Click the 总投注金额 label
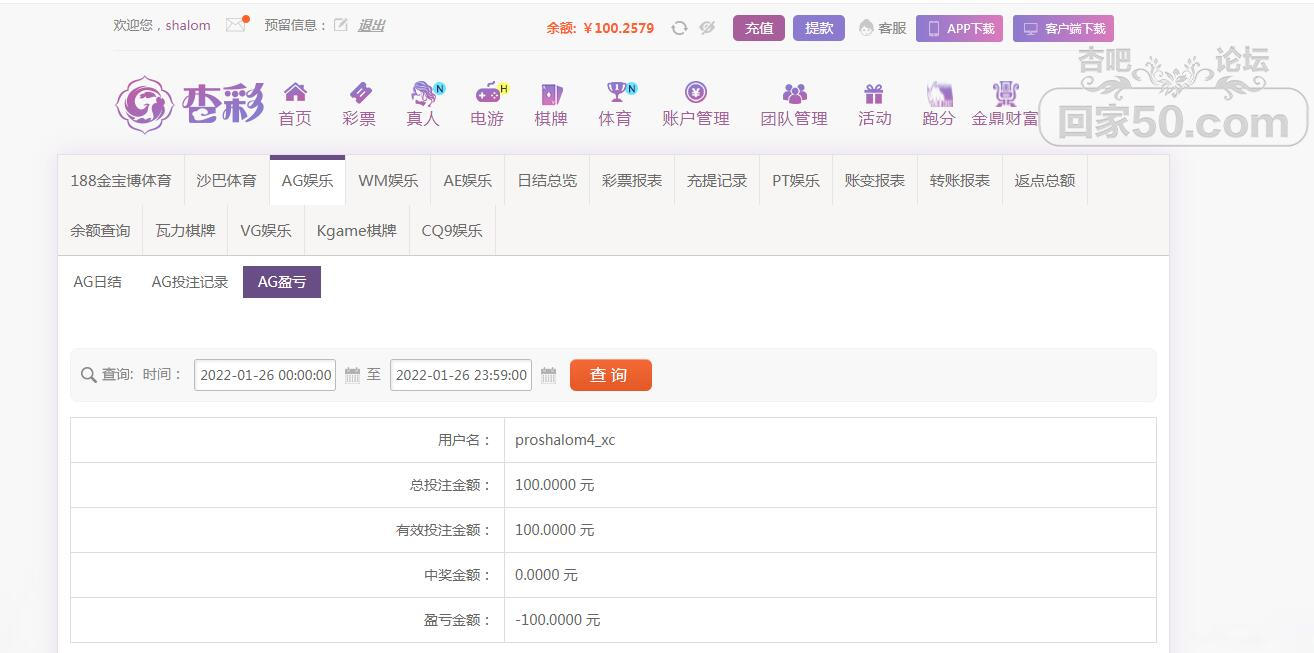1314x653 pixels. coord(450,485)
